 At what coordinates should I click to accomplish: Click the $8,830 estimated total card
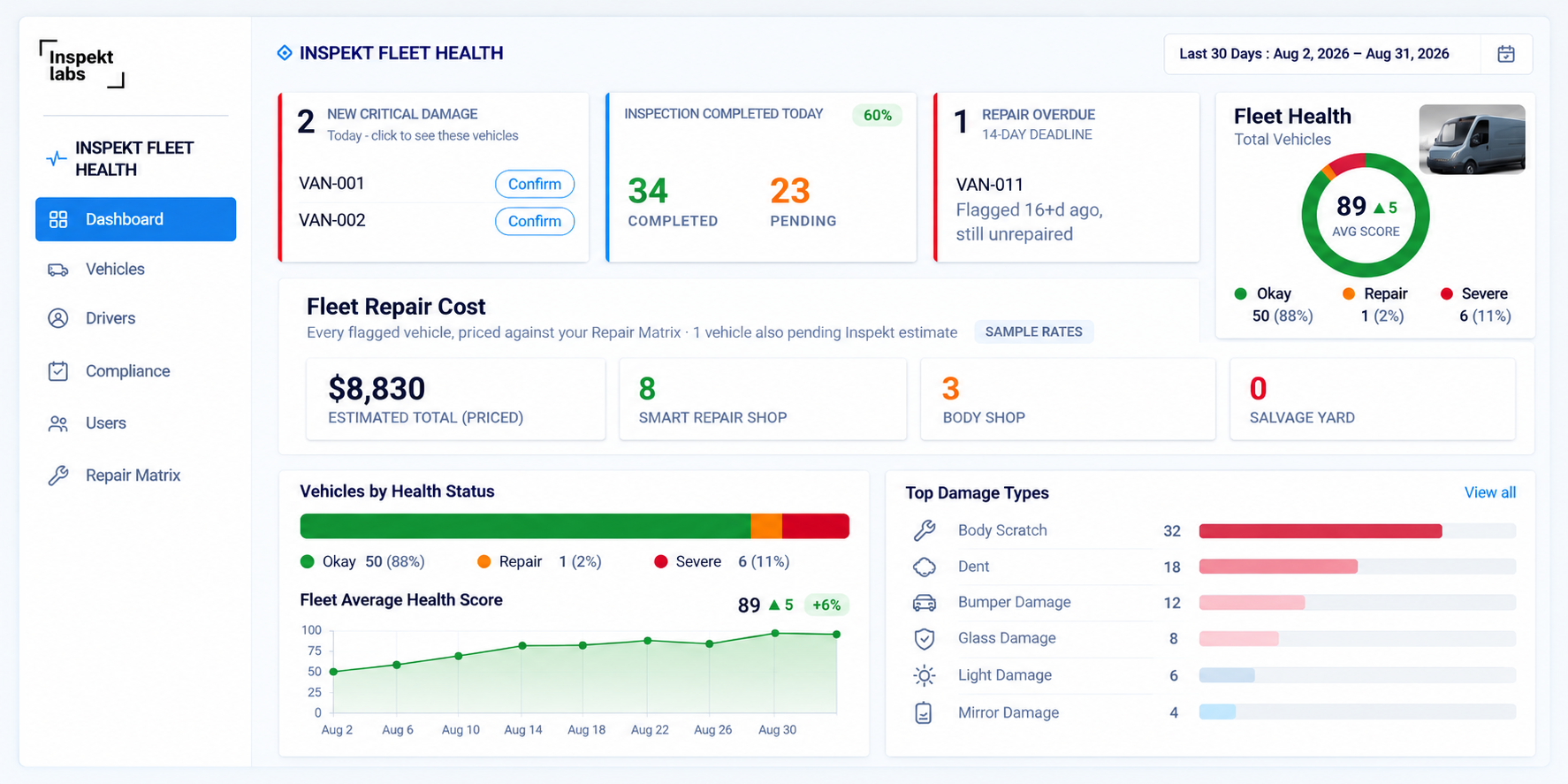[456, 399]
